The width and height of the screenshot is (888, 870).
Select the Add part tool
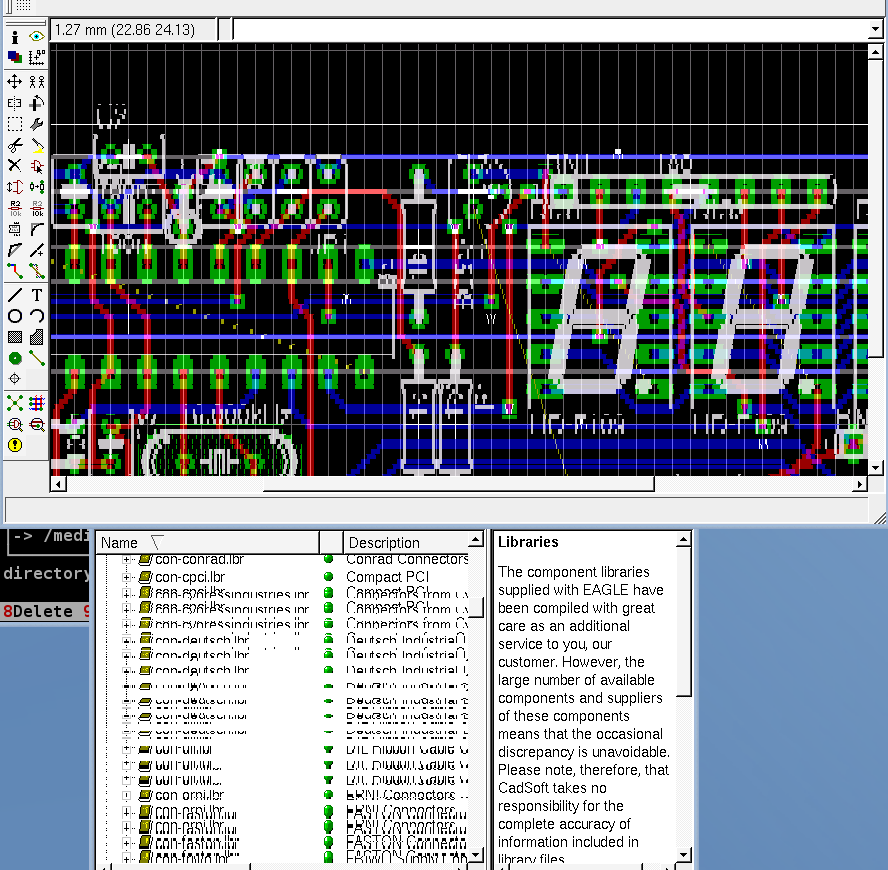click(37, 166)
